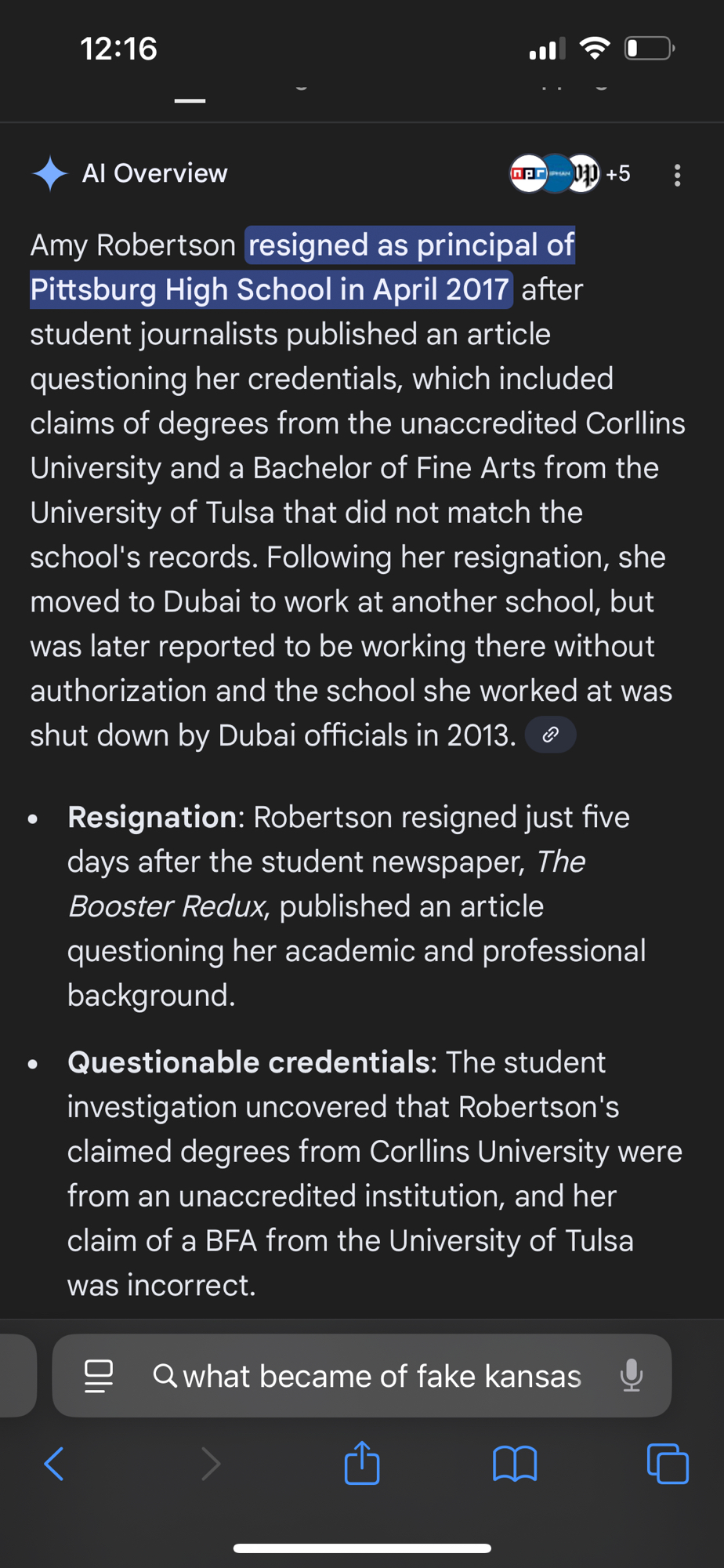Tap the "Resignation" bullet heading
Screen dimensions: 724x1568
[152, 817]
